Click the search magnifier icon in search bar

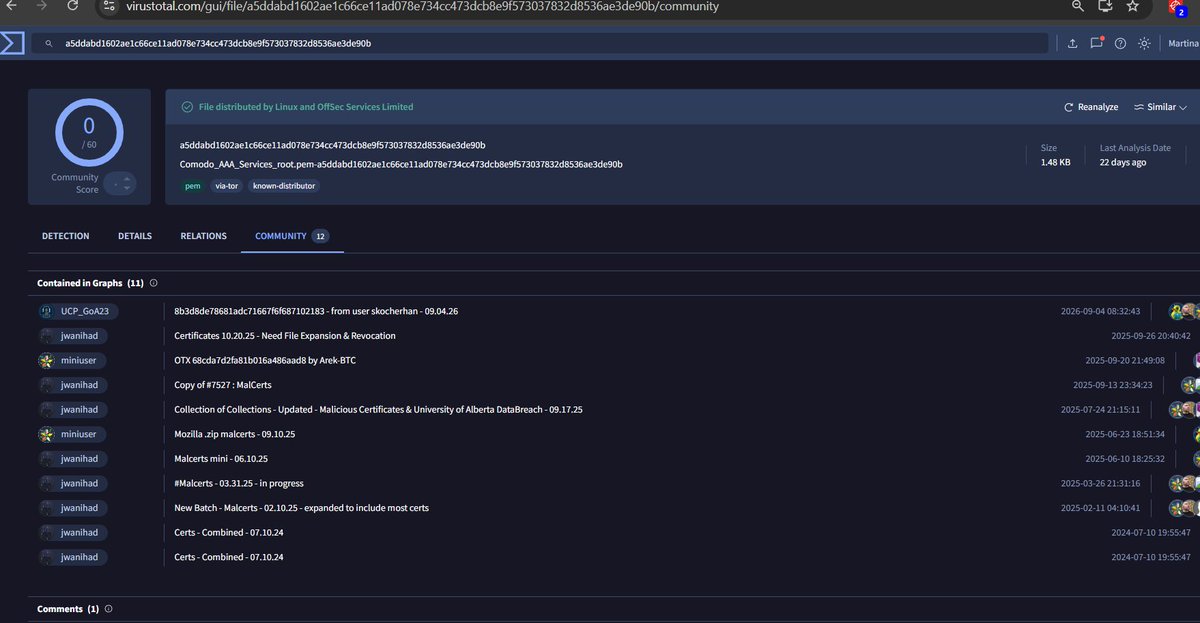coord(47,44)
